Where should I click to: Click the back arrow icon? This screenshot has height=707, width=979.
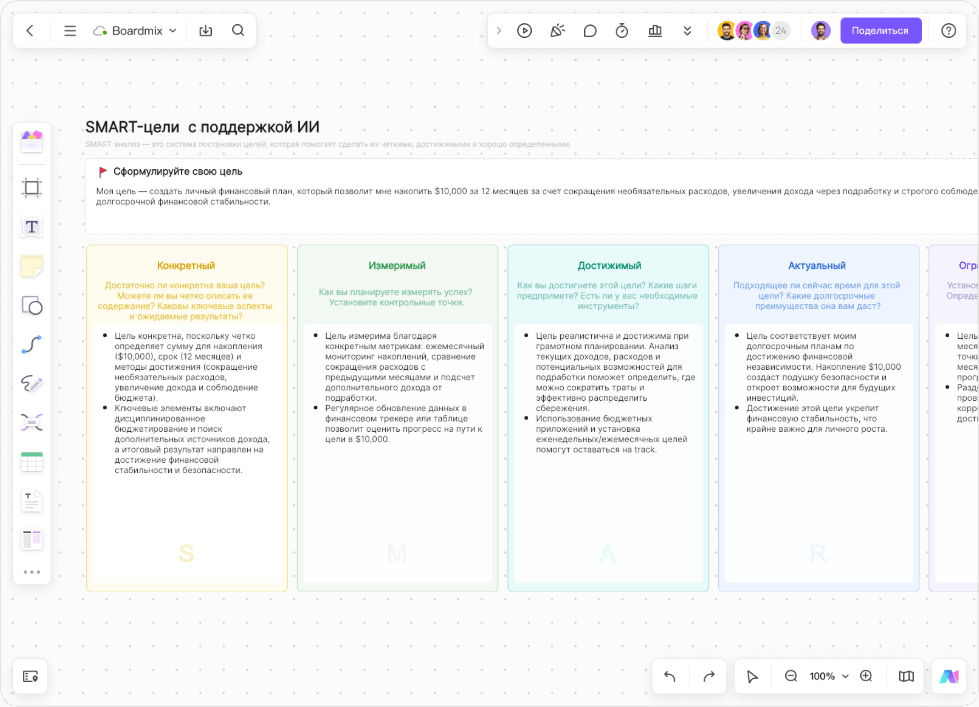[30, 31]
